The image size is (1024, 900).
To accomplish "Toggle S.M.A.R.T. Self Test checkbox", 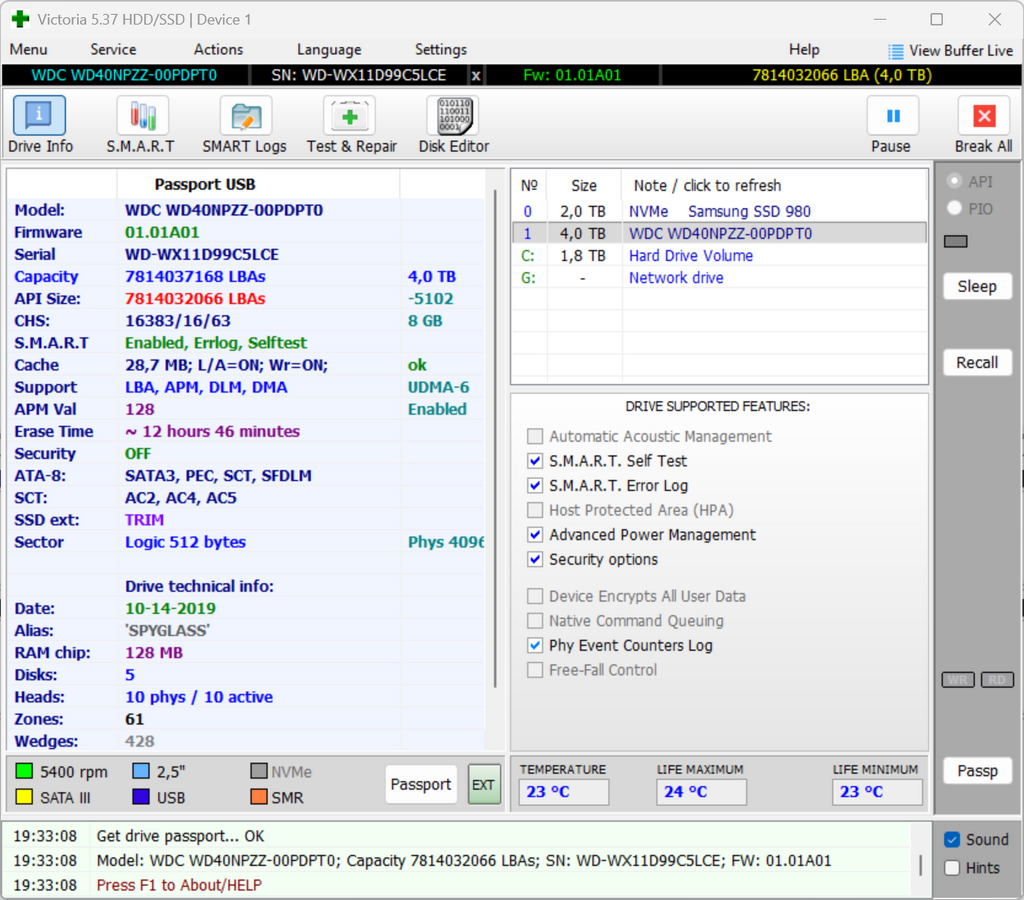I will 535,461.
